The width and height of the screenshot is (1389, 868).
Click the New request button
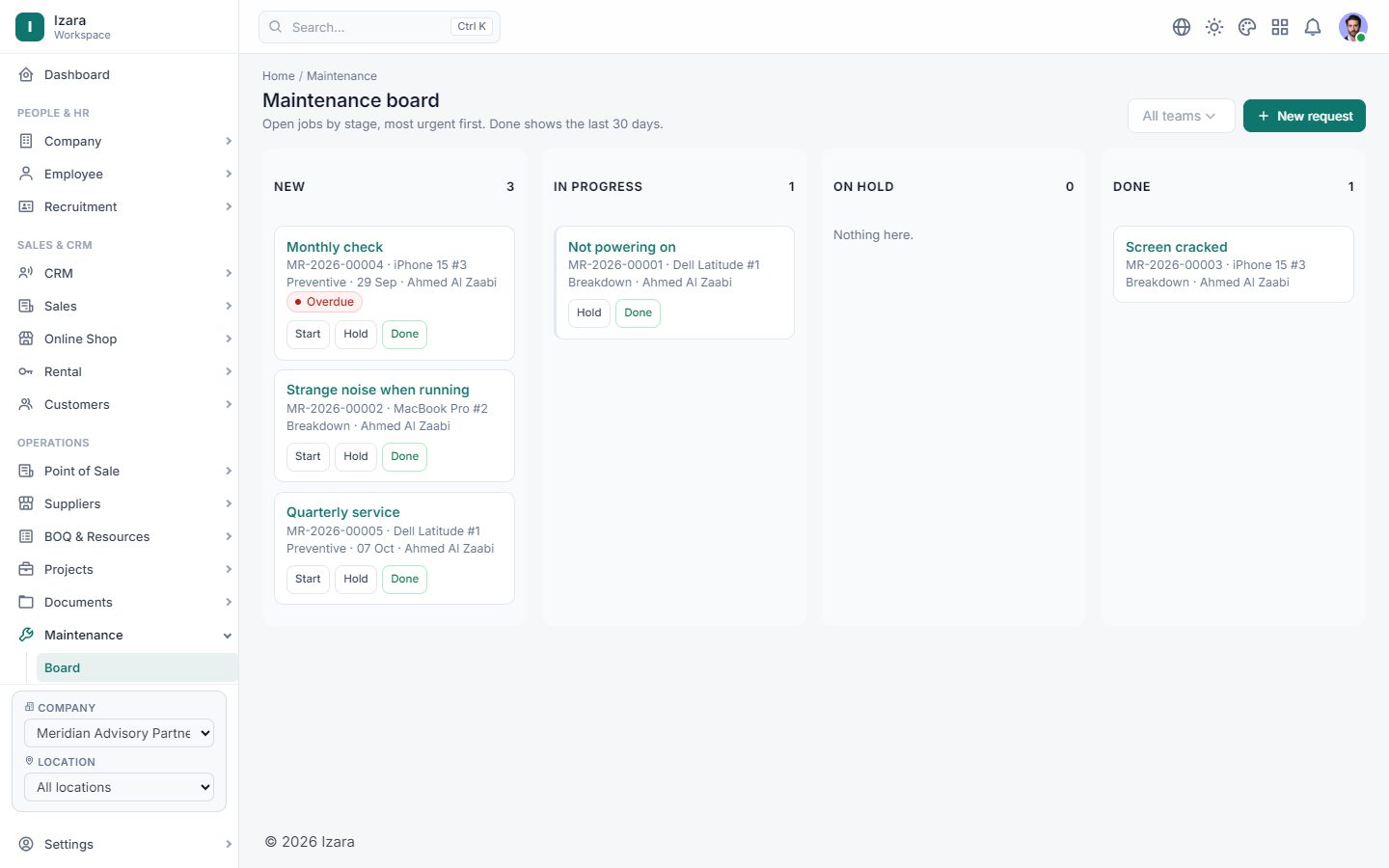pos(1304,116)
